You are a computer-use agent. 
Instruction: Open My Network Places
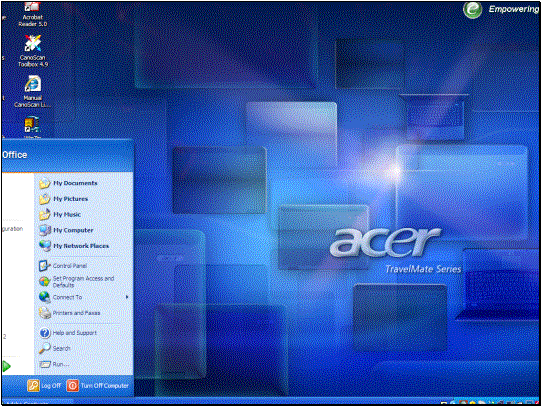pyautogui.click(x=74, y=246)
